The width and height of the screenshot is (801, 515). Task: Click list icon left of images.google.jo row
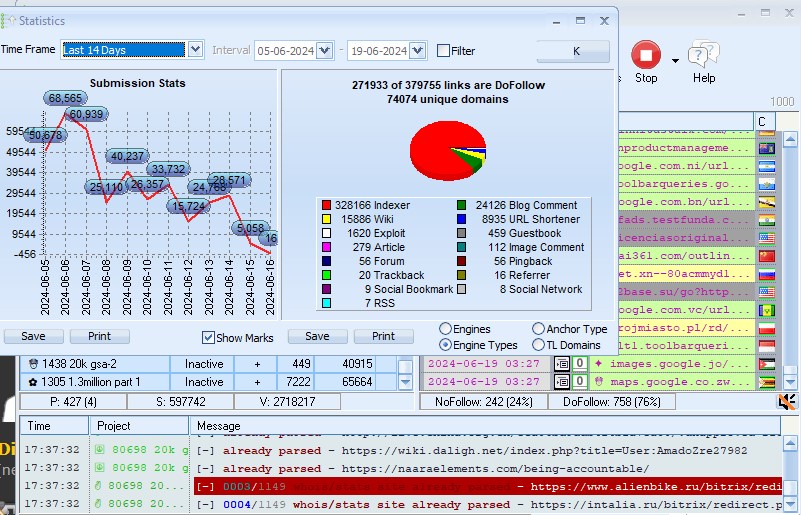[562, 364]
